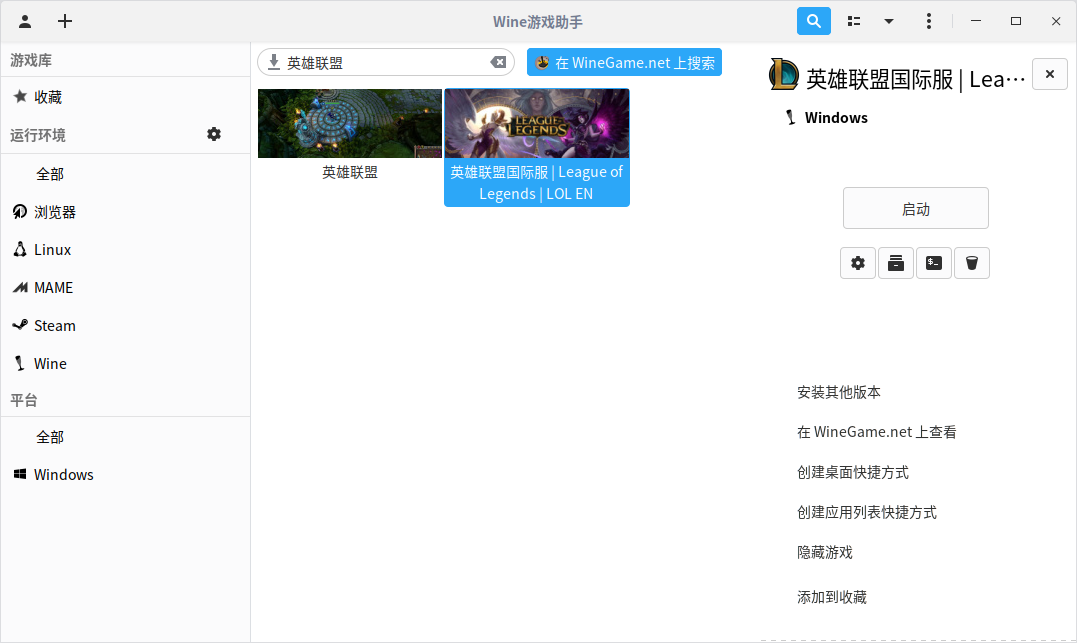Filter by Windows platform

[125, 475]
